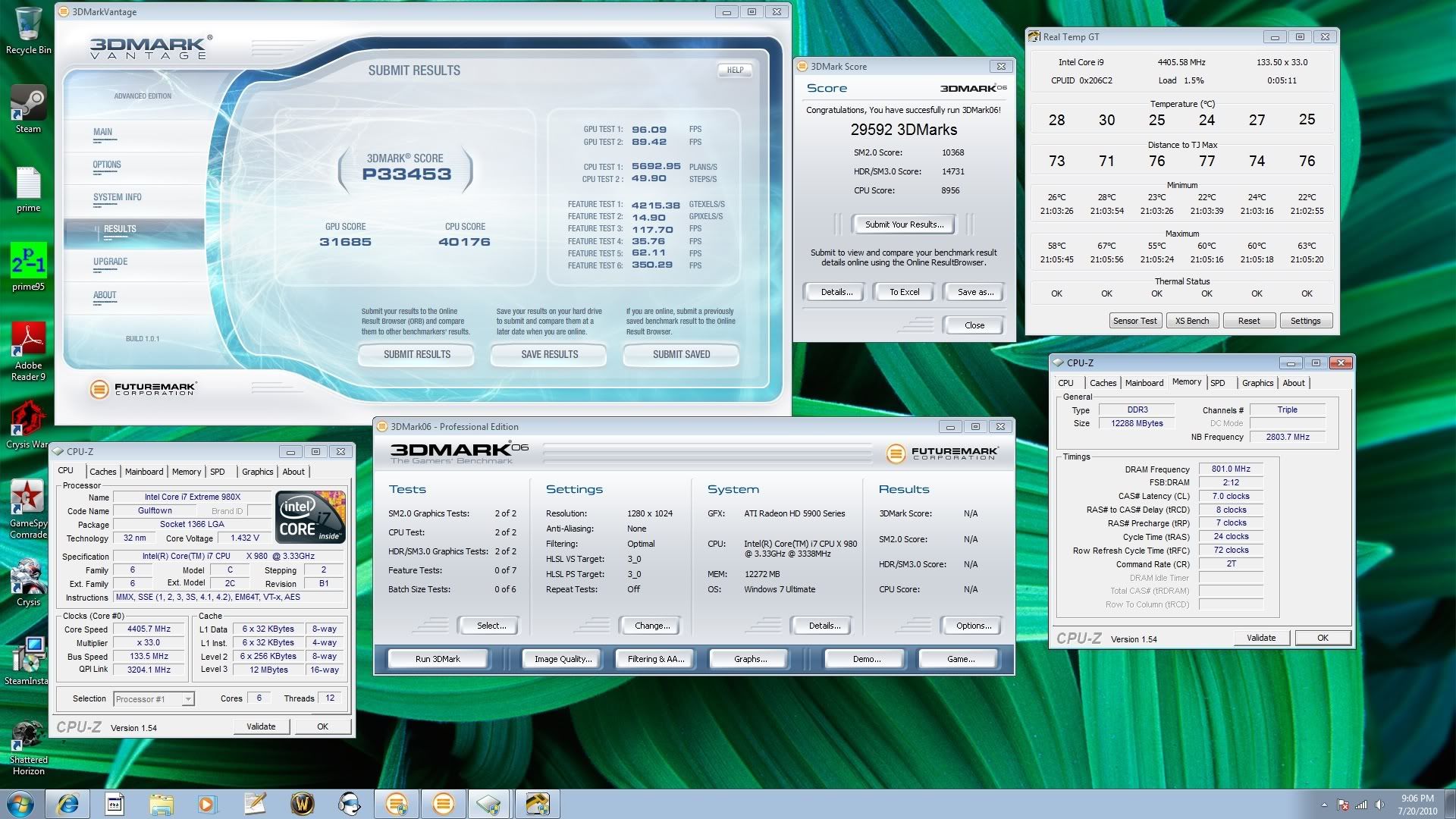The width and height of the screenshot is (1456, 819).
Task: Select the SteamInstall desktop icon
Action: click(27, 661)
